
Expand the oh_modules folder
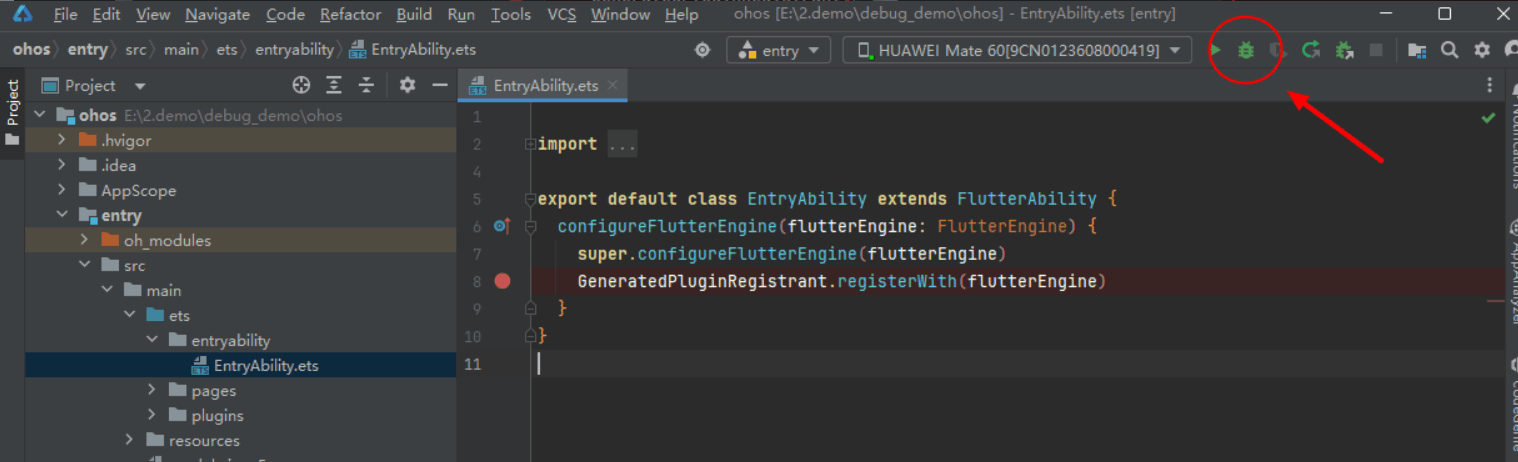[x=84, y=240]
